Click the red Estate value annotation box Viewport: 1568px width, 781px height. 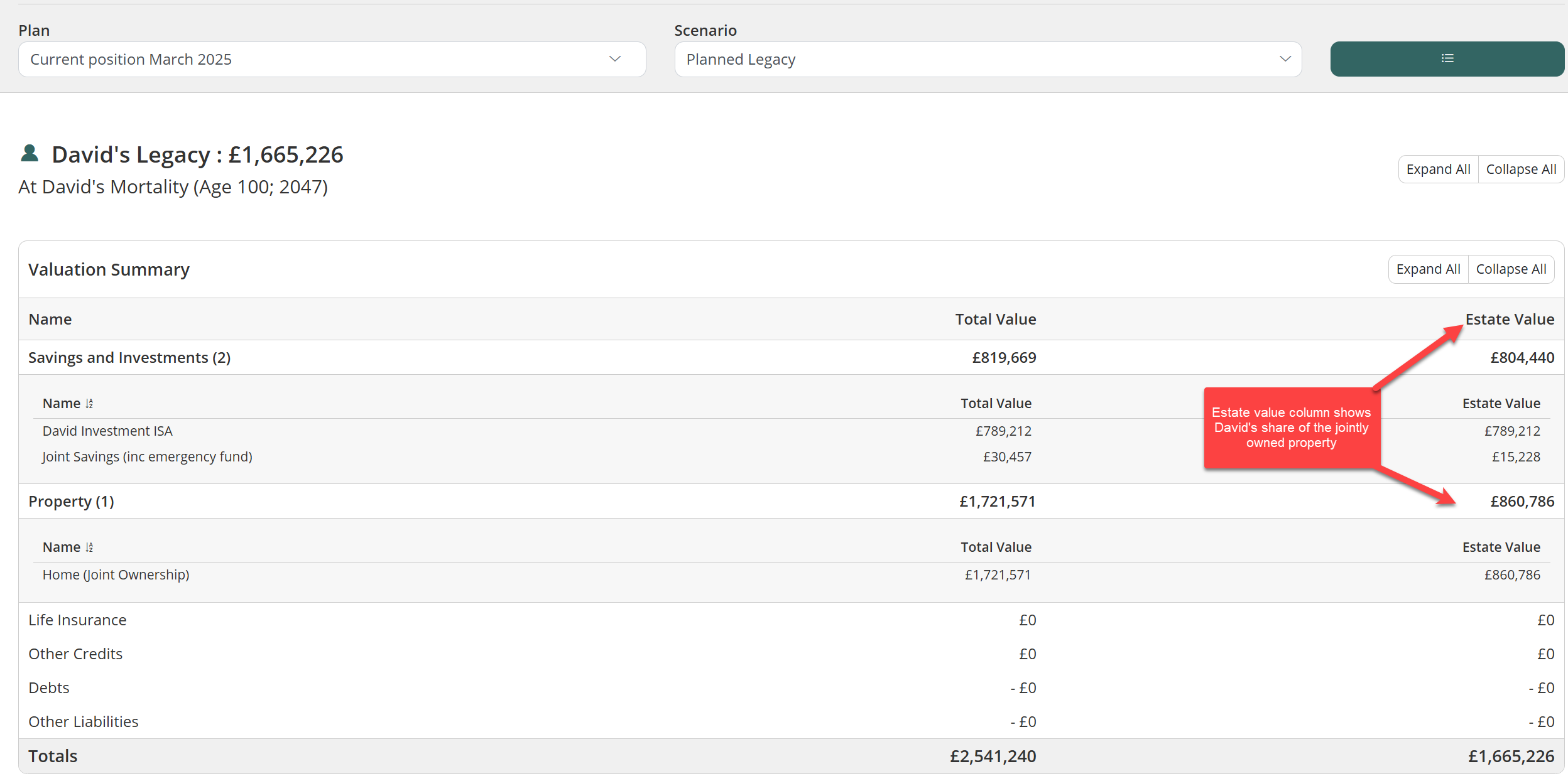(1291, 428)
